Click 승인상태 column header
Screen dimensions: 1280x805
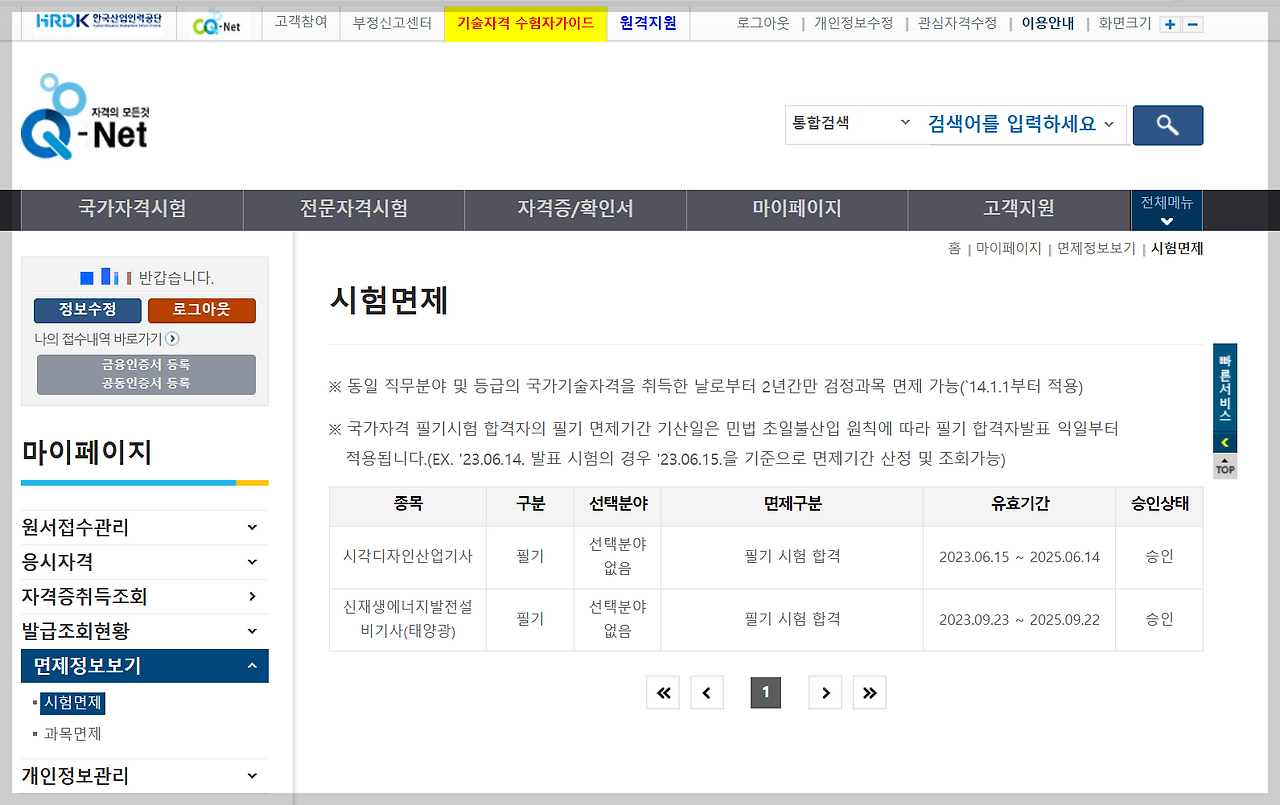point(1160,504)
